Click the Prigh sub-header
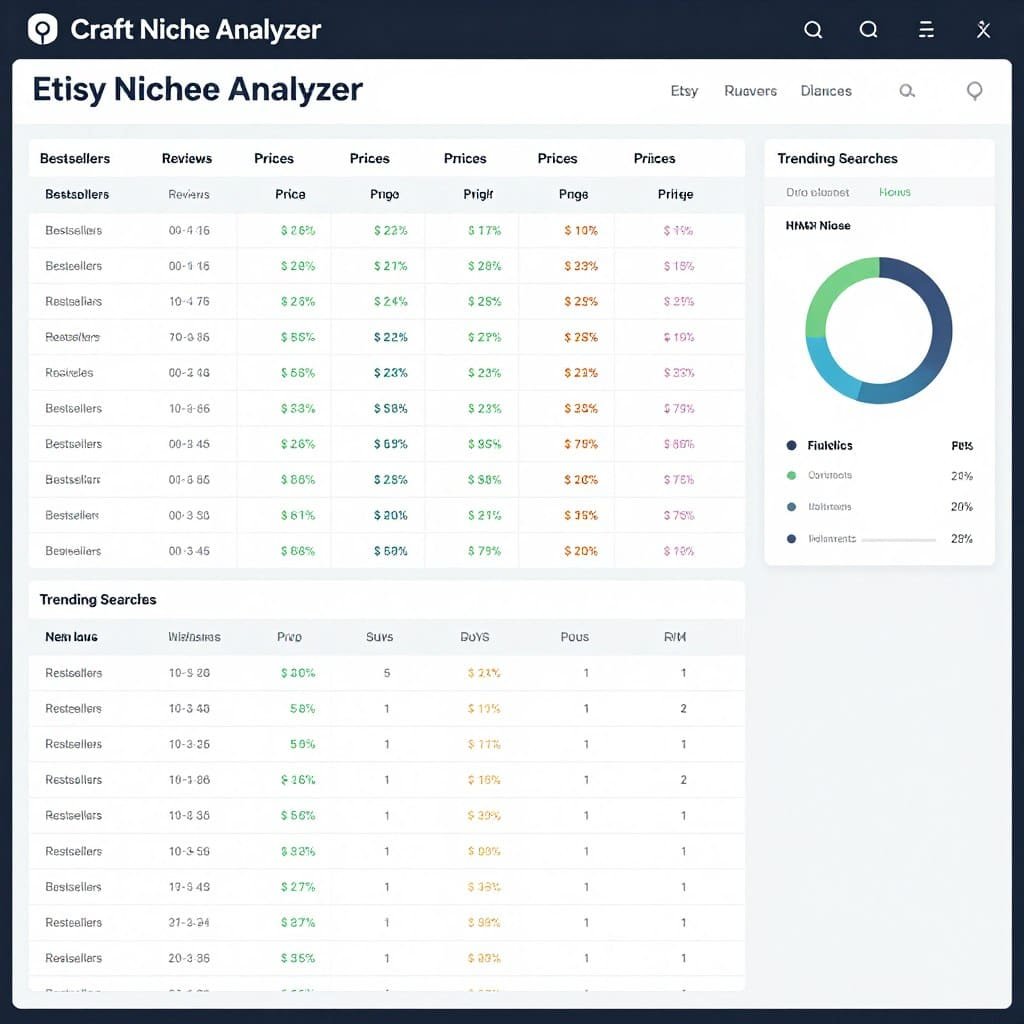Screen dimensions: 1024x1024 pos(478,194)
